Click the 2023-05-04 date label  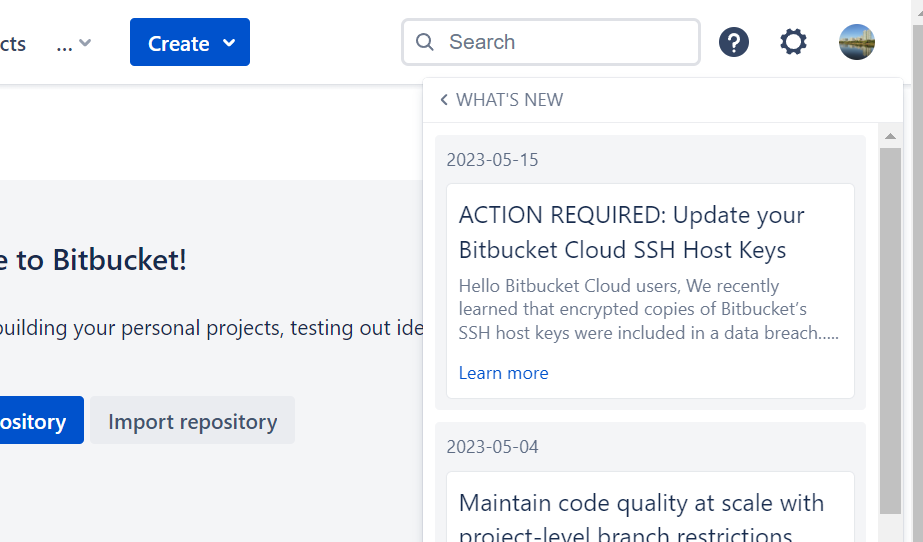[x=492, y=447]
